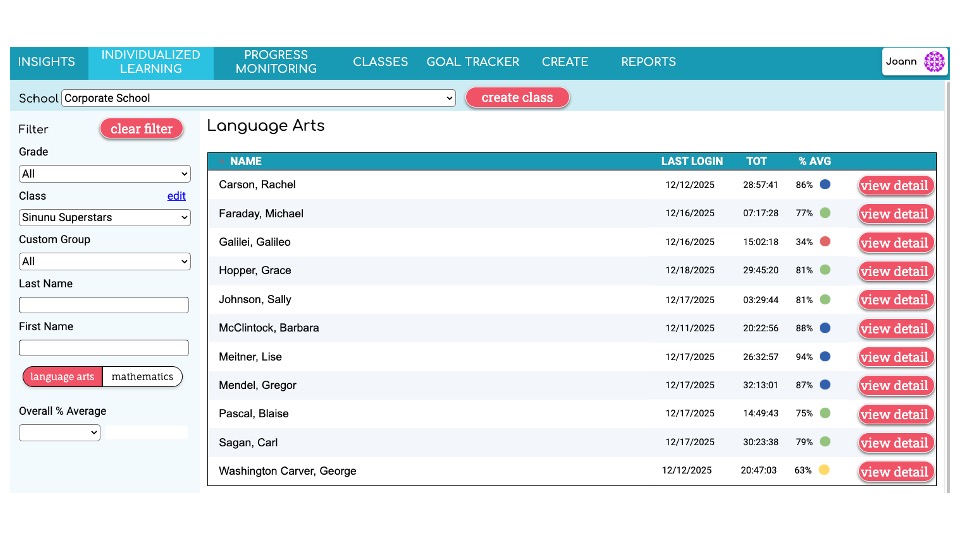
Task: View detail for Hopper, Grace
Action: click(896, 271)
